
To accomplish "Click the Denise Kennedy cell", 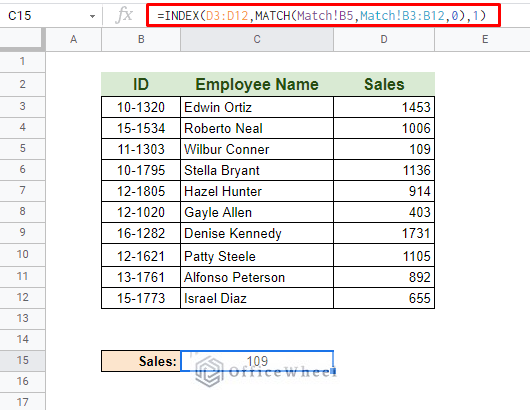I will [x=257, y=233].
